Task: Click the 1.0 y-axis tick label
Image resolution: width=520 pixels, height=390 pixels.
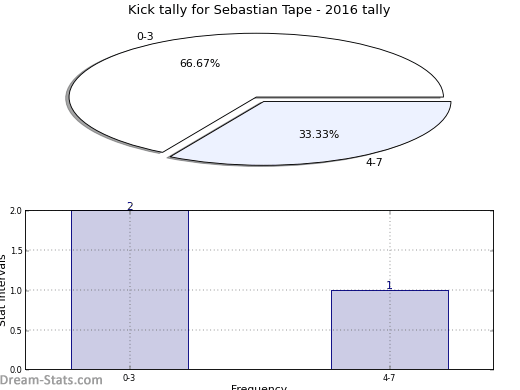Action: 16,291
